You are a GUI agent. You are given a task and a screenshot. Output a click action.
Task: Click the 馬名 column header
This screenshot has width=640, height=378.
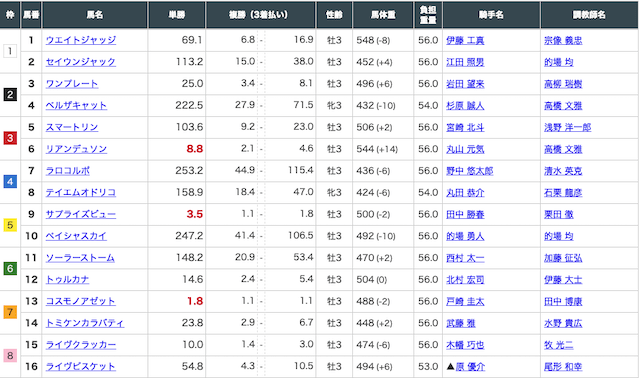[x=95, y=15]
